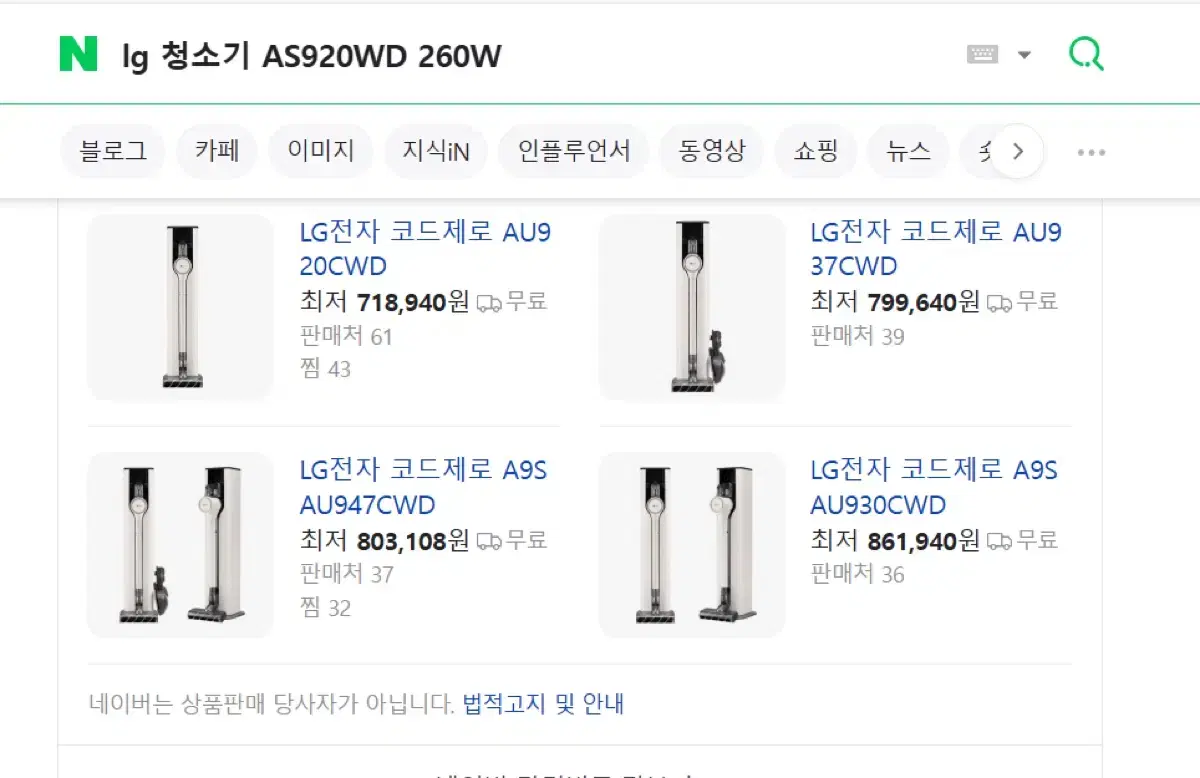The image size is (1200, 778).
Task: Click the search query input field
Action: [x=530, y=55]
